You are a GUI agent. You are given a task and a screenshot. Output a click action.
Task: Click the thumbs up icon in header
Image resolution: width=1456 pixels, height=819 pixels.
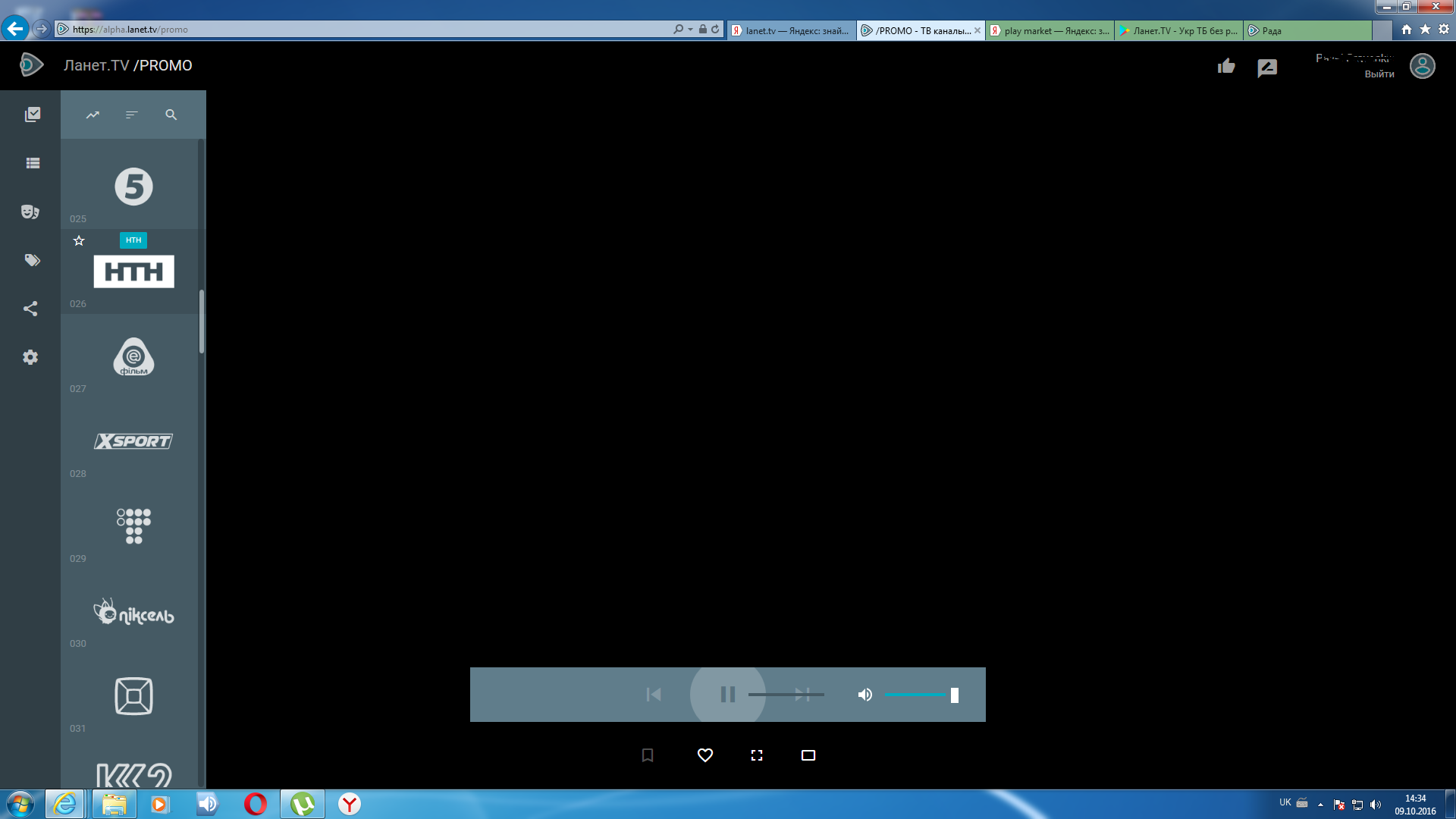coord(1226,67)
